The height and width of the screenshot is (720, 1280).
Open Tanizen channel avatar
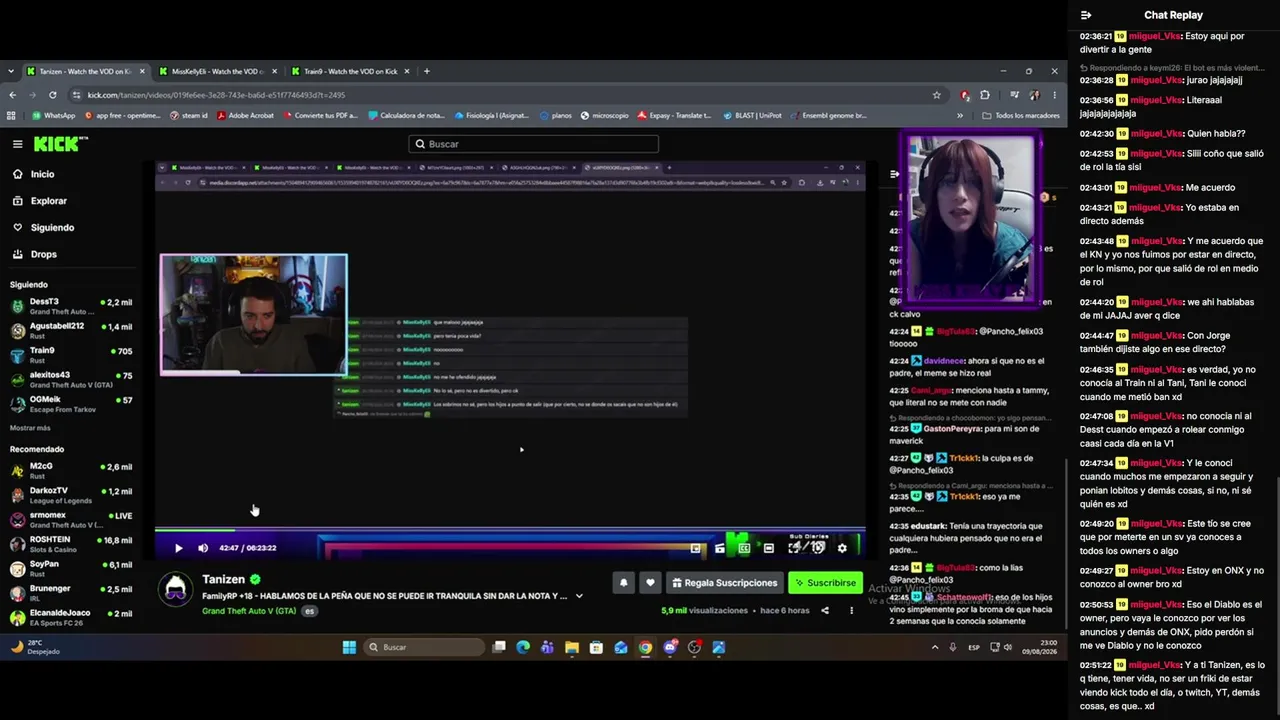coord(176,588)
